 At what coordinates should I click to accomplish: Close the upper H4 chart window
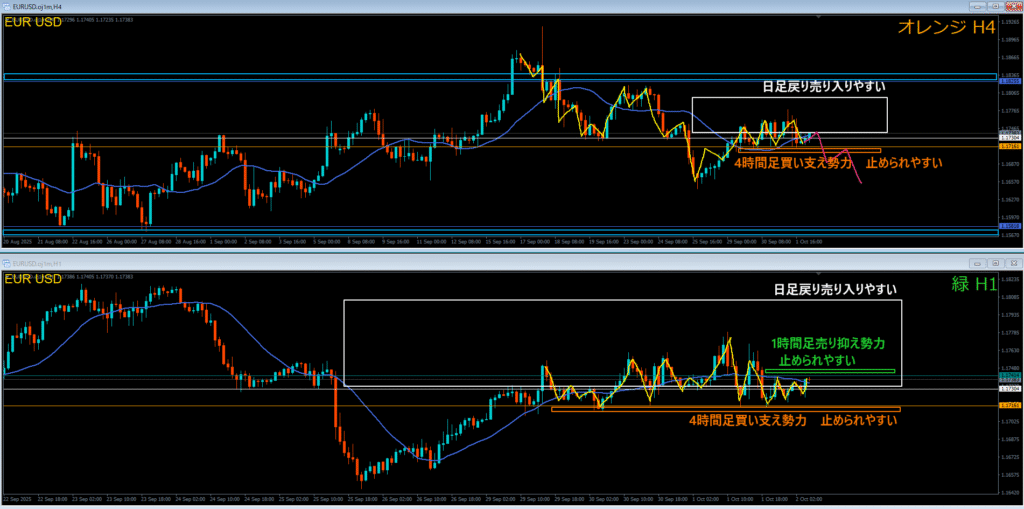[x=1014, y=7]
